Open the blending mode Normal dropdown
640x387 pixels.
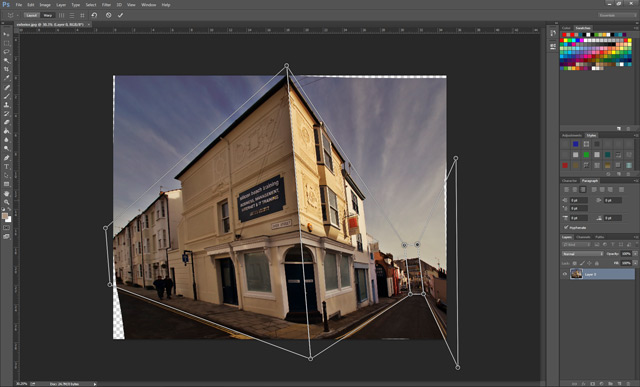click(x=582, y=254)
